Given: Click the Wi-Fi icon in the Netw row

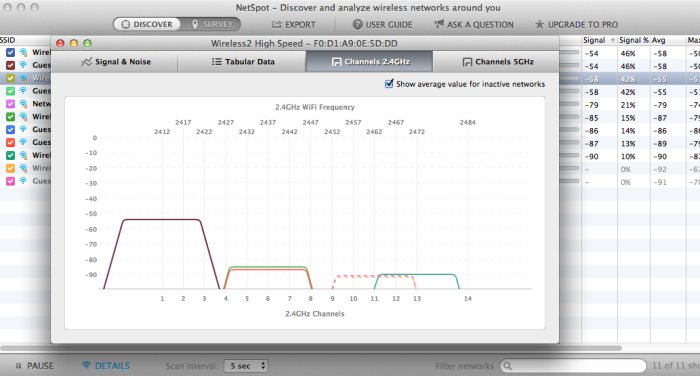Looking at the screenshot, I should click(x=23, y=104).
